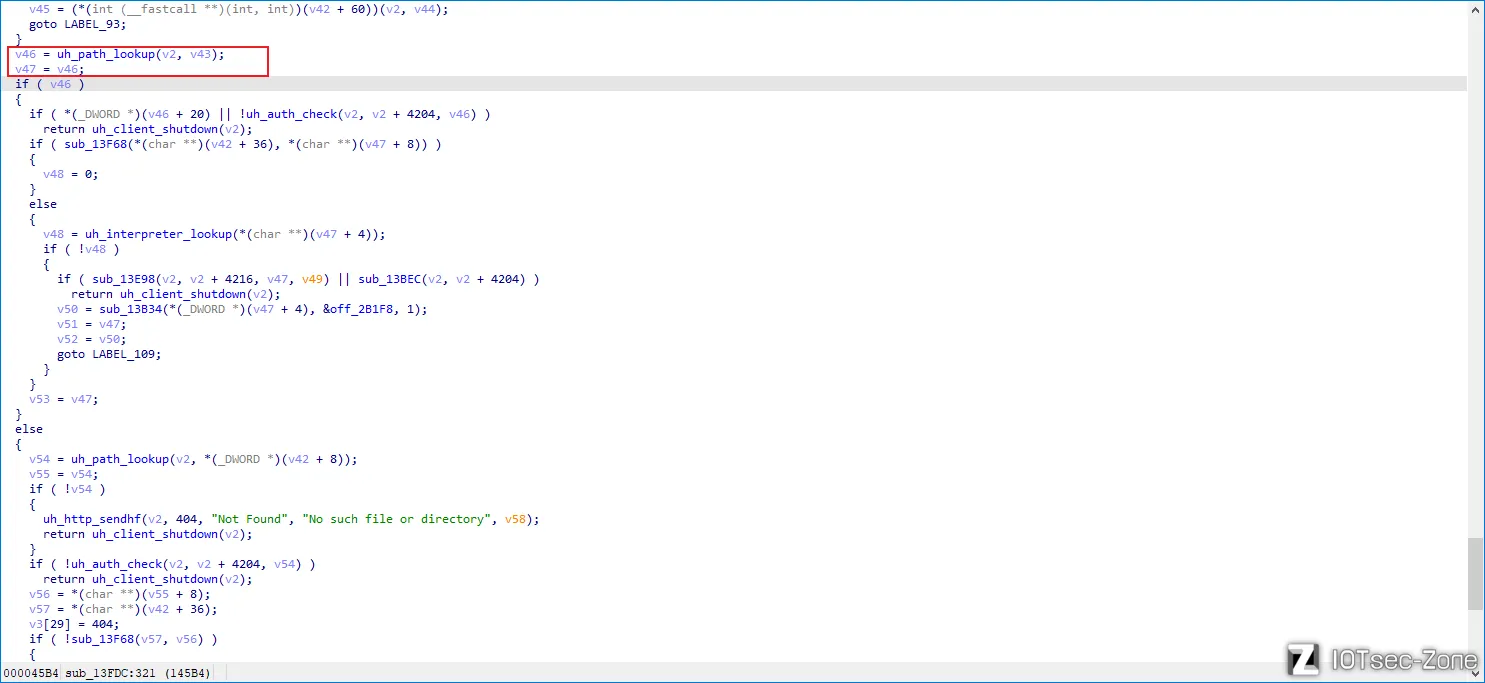Click uh_client_shutdown below the v46 + 20 check
The height and width of the screenshot is (683, 1485).
click(155, 129)
